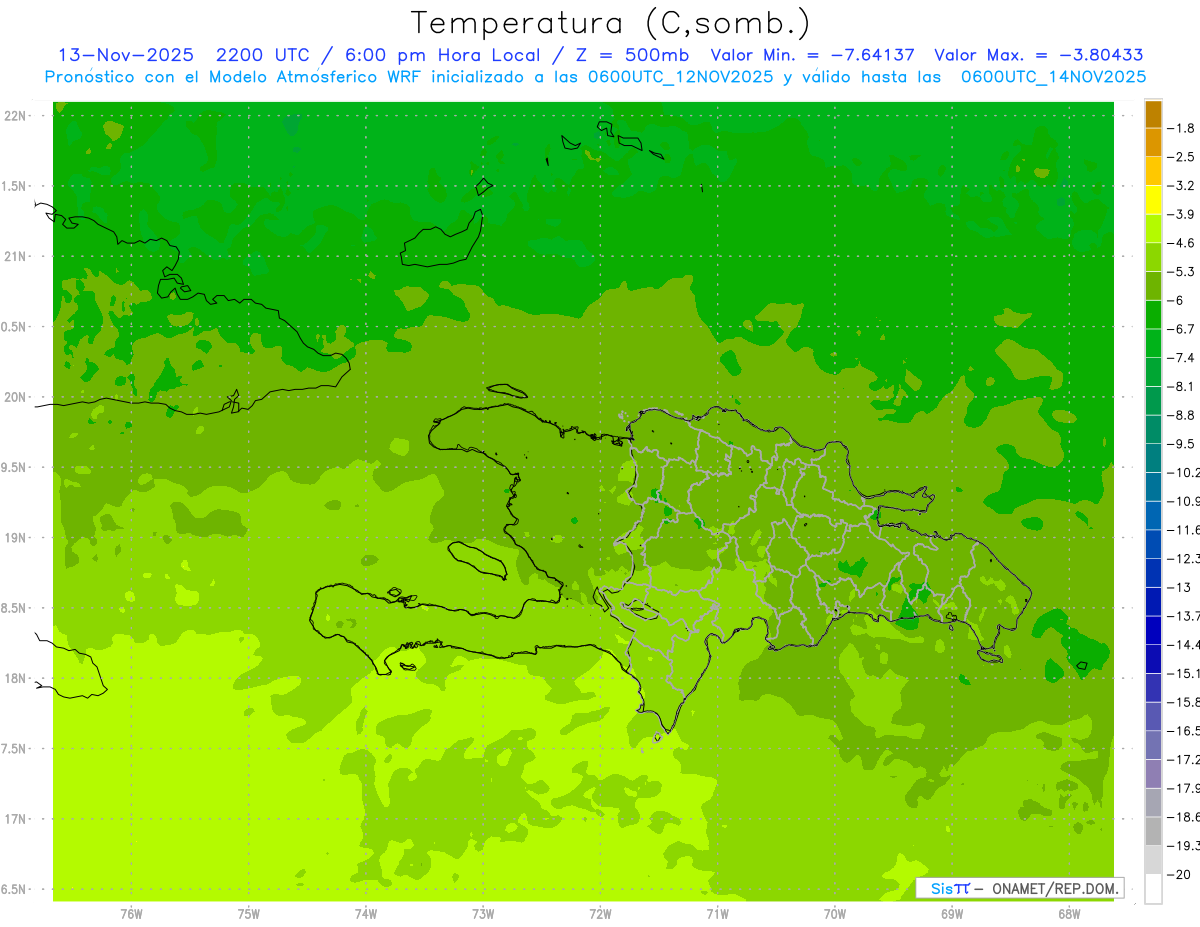
Task: Click the 19N latitude axis label
Action: coord(17,538)
